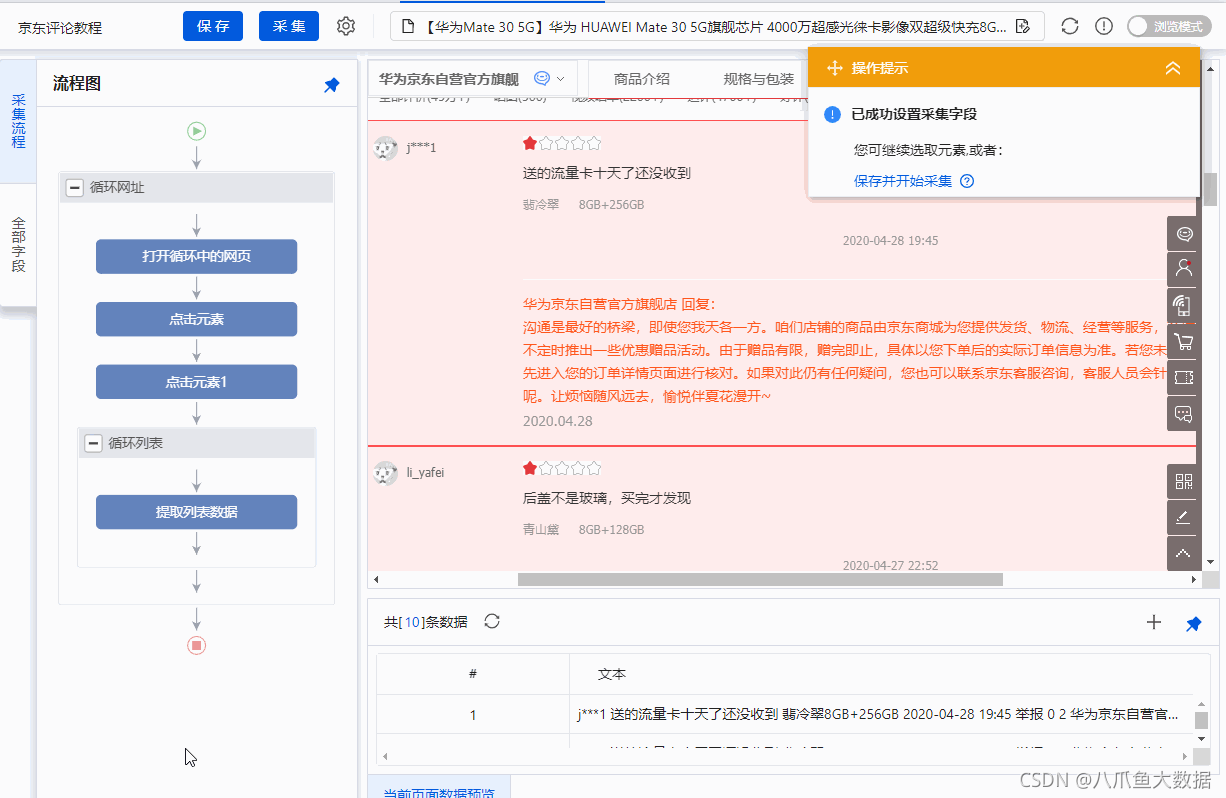This screenshot has width=1226, height=798.
Task: Click the edit-URL icon in address bar
Action: coord(1023,27)
